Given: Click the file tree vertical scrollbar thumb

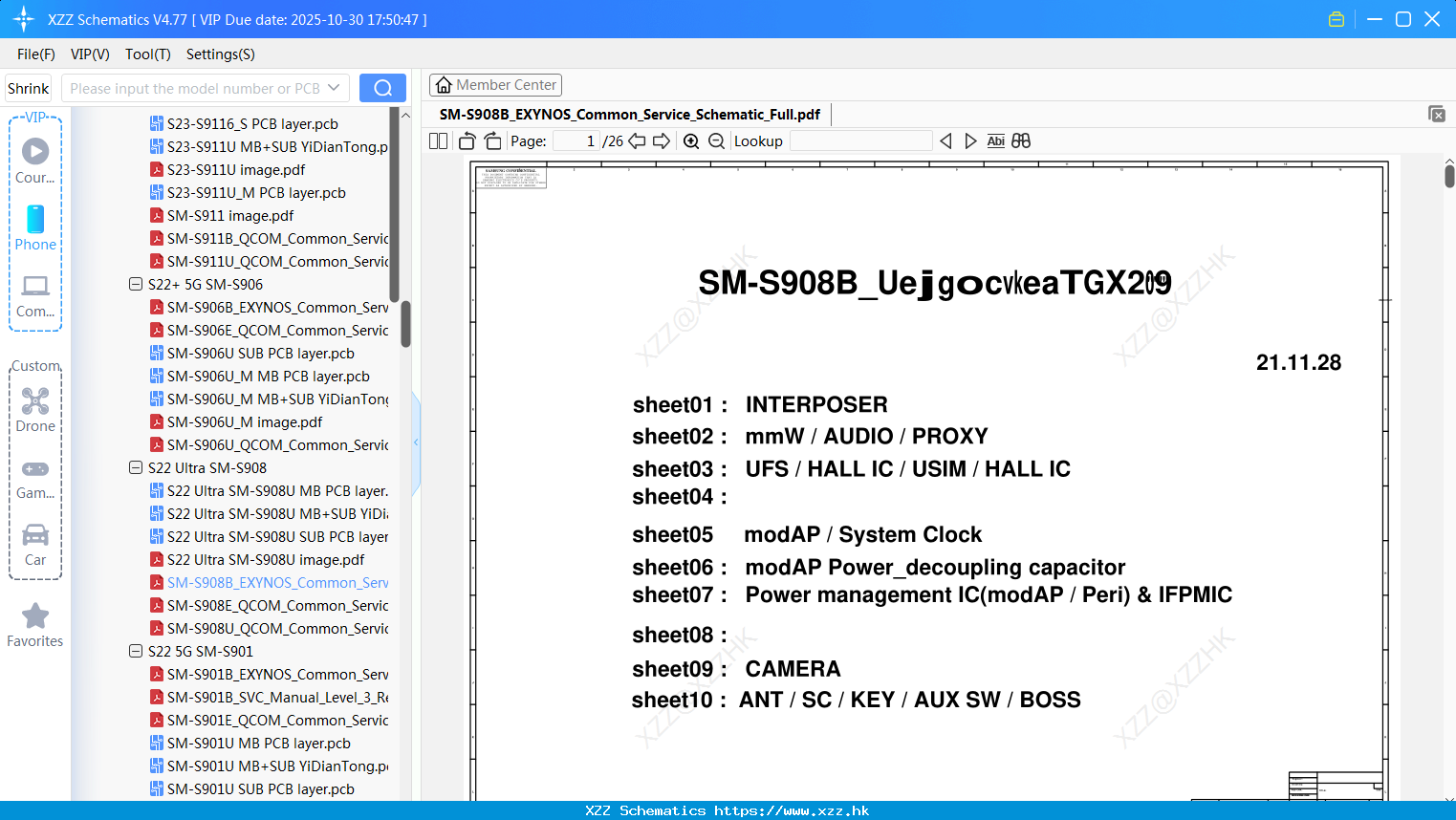Looking at the screenshot, I should click(405, 325).
